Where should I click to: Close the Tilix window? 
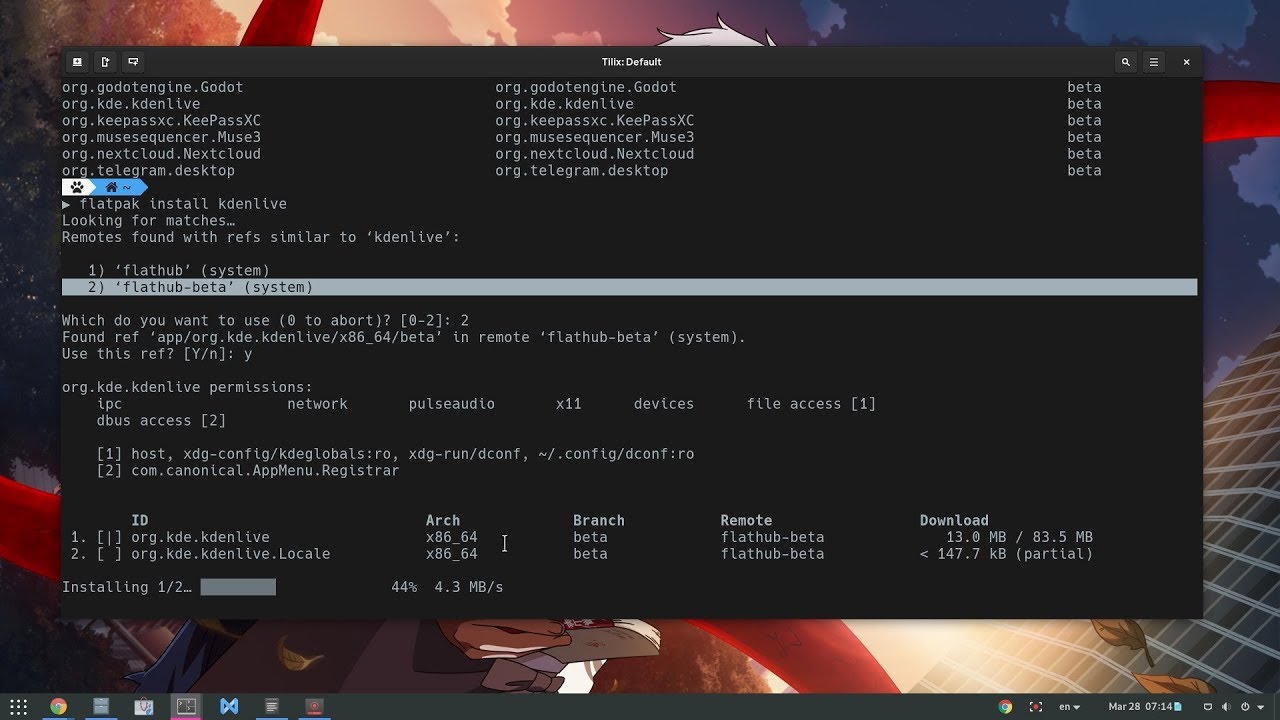click(1186, 62)
